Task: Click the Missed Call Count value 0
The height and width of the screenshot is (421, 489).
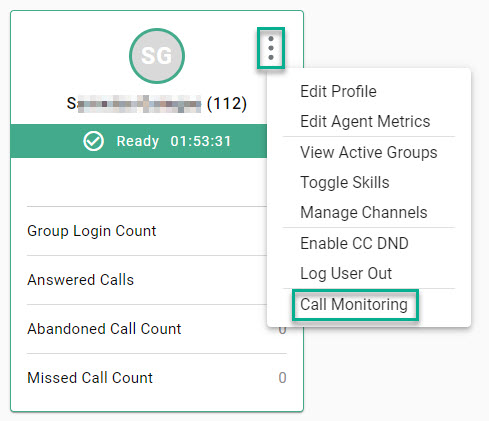Action: click(282, 378)
